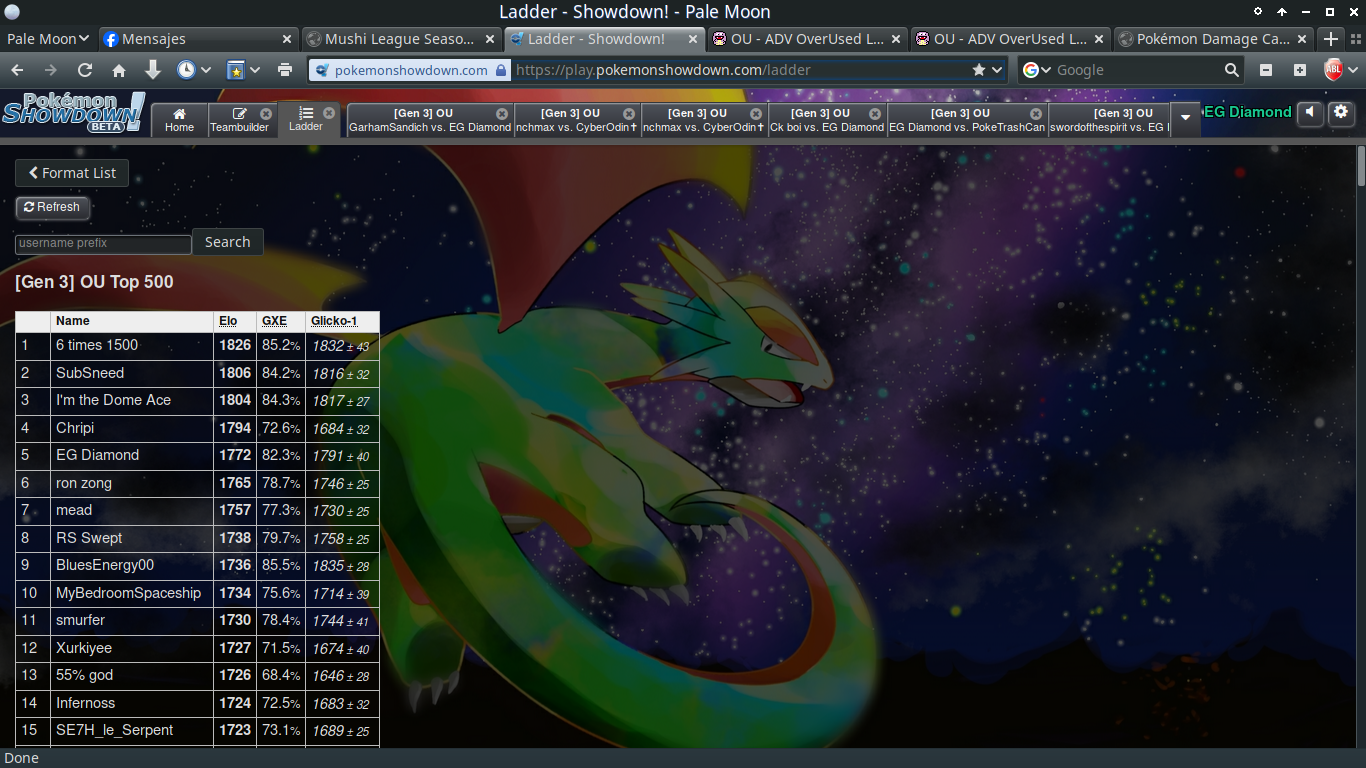Refresh the ladder rankings

(52, 207)
